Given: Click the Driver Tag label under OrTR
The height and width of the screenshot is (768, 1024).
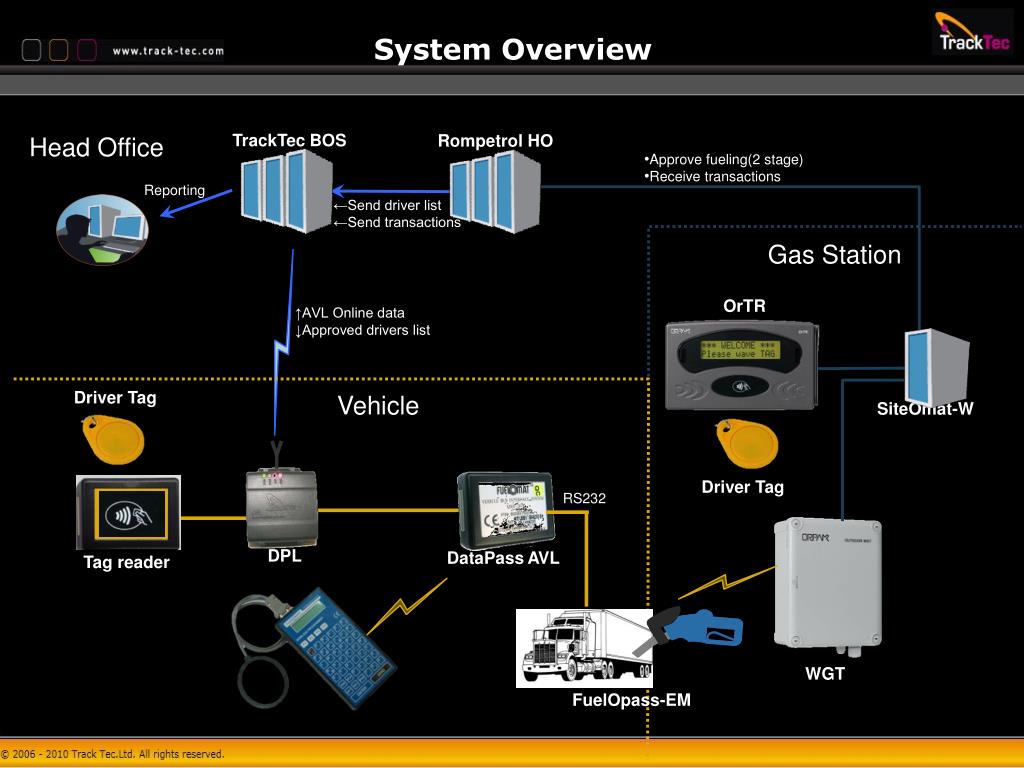Looking at the screenshot, I should 743,487.
